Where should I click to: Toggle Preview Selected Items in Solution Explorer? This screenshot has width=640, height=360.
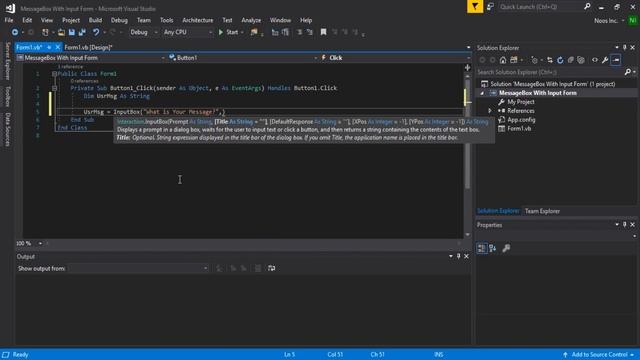coord(616,60)
